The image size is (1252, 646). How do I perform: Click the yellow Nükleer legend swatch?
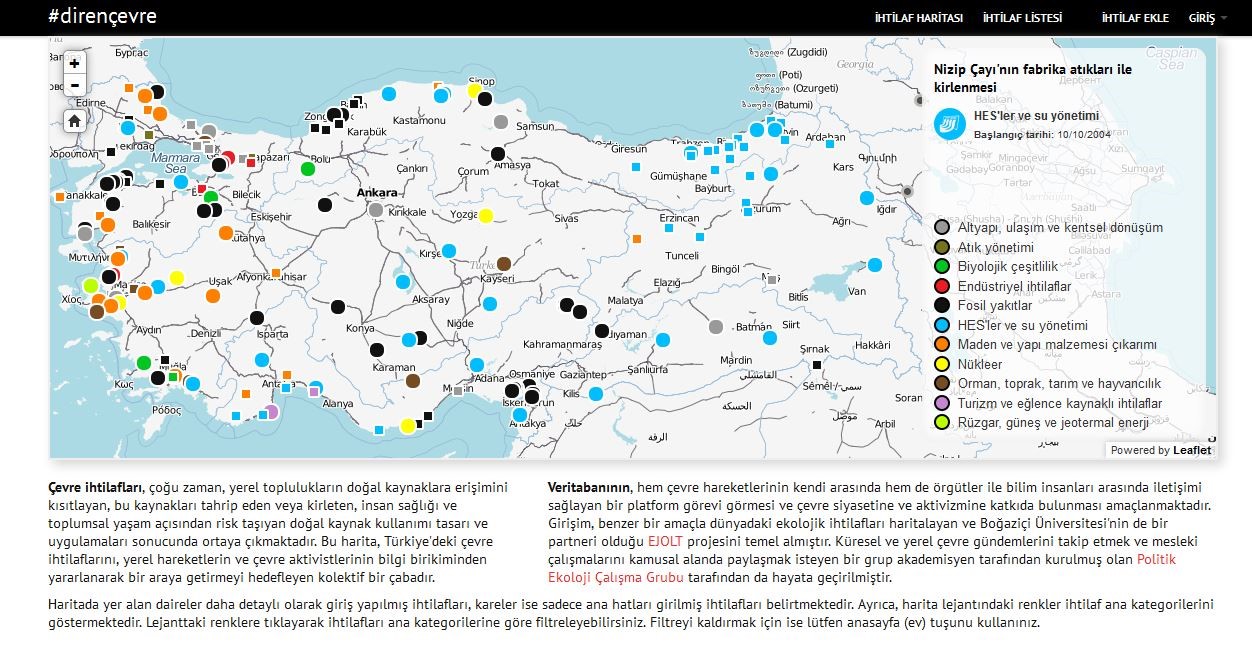coord(941,364)
